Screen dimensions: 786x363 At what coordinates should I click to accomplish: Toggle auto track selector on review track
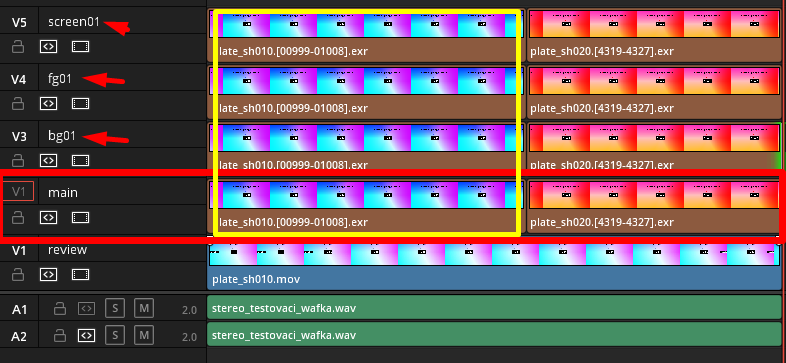(x=48, y=275)
